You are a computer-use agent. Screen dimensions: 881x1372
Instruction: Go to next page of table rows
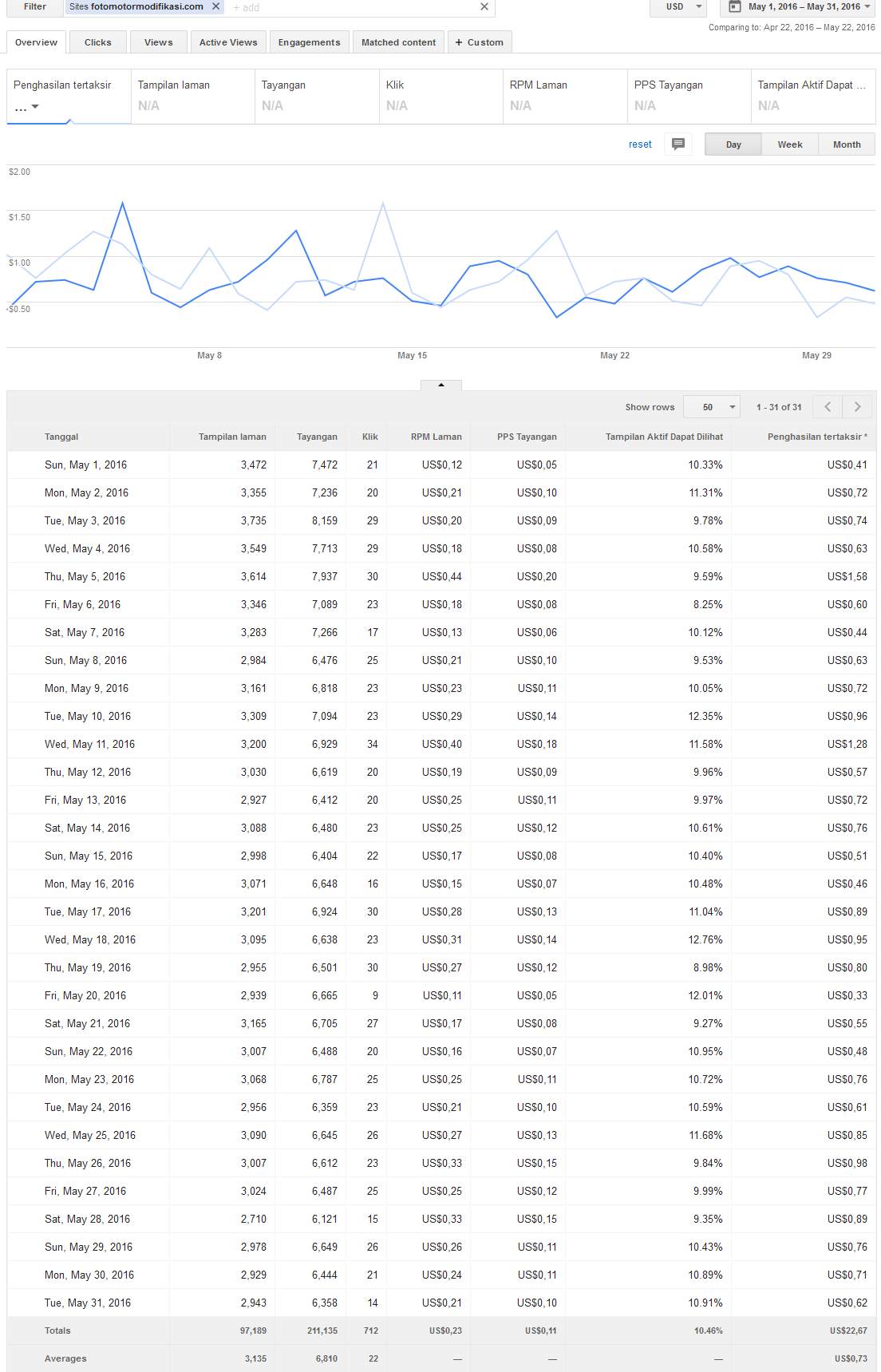pos(857,407)
